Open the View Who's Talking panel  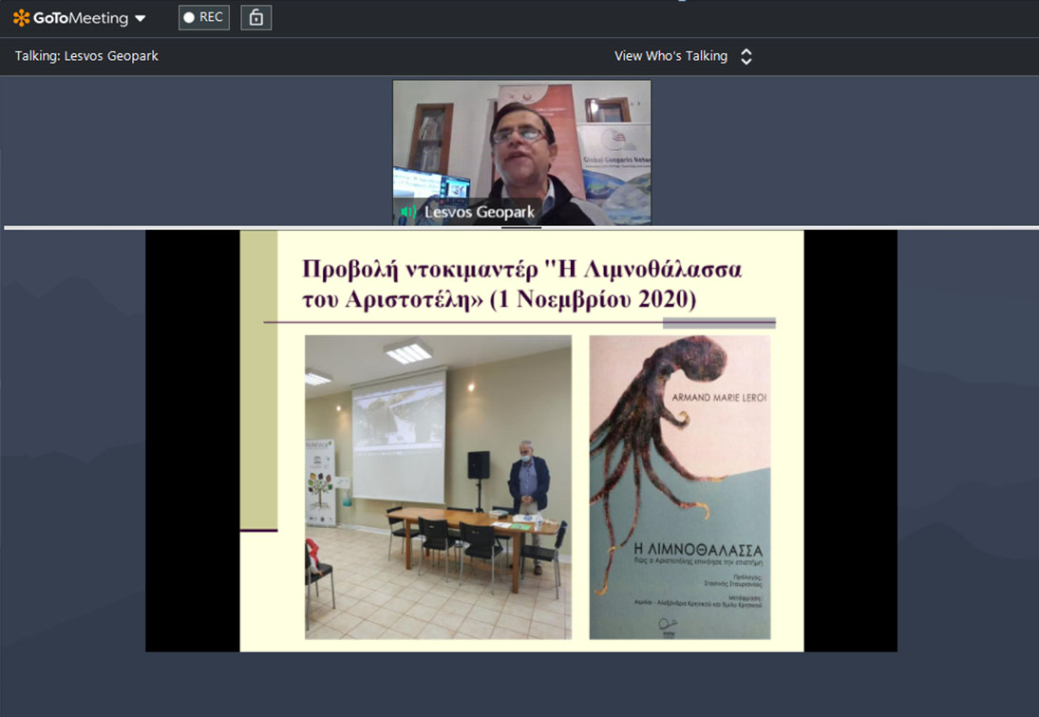[x=670, y=56]
